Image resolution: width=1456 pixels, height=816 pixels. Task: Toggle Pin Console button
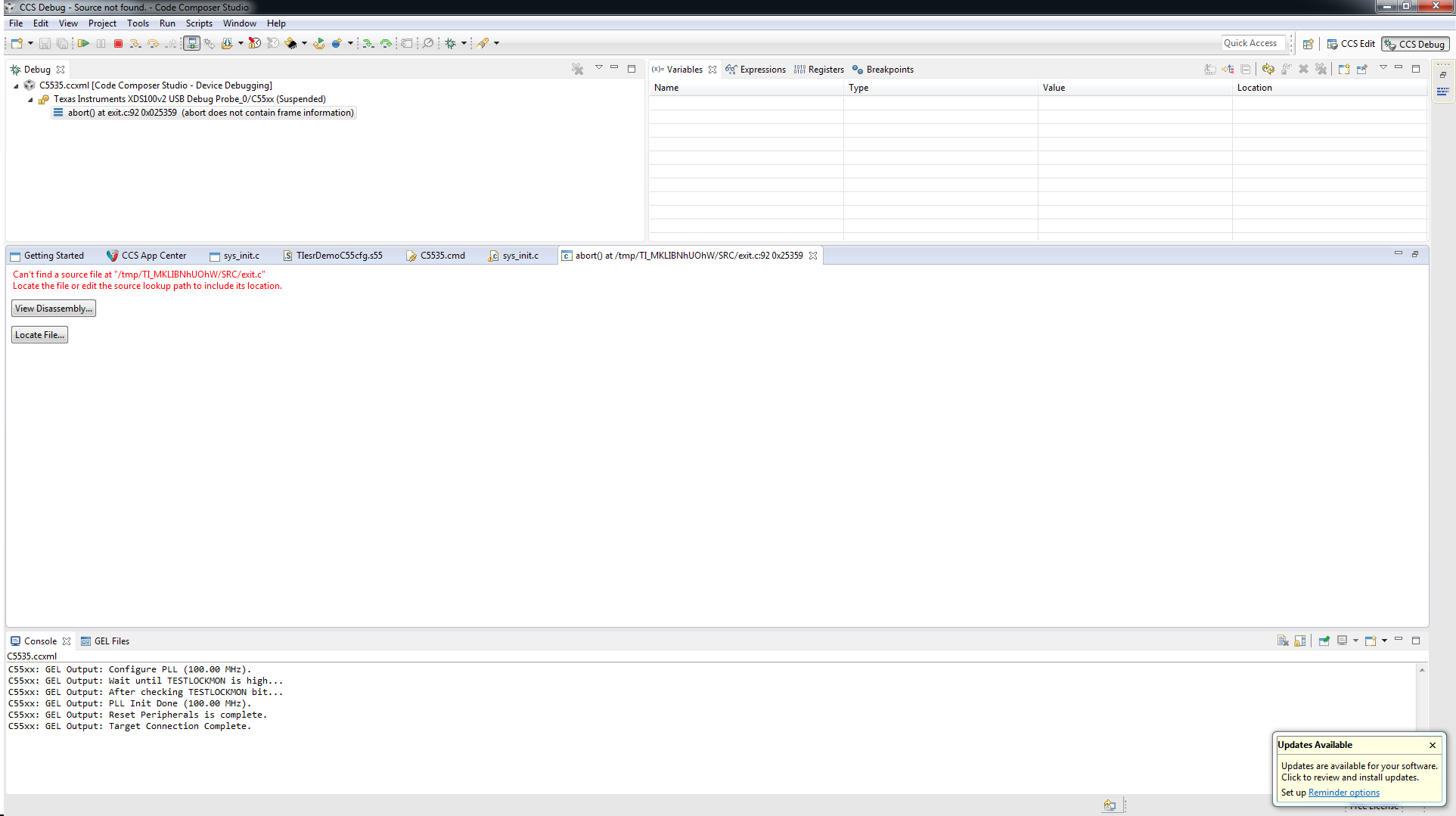coord(1324,641)
